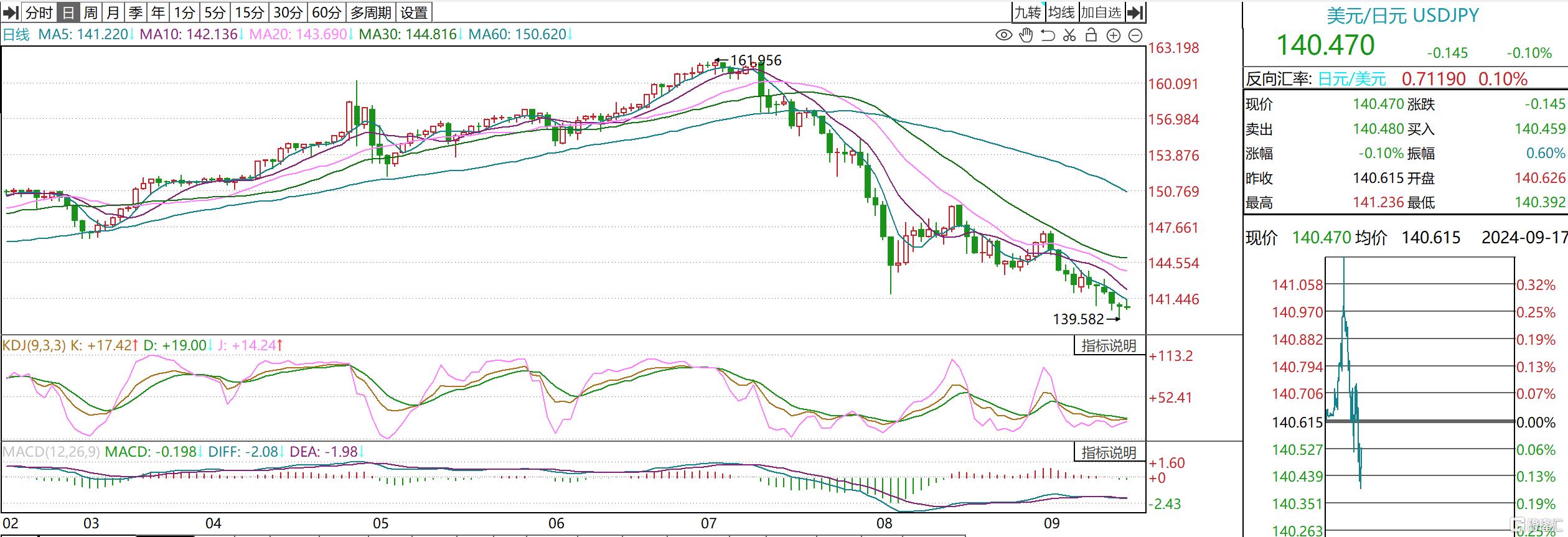1568x537 pixels.
Task: Click the 日元/美元 reverse rate link
Action: 1352,79
